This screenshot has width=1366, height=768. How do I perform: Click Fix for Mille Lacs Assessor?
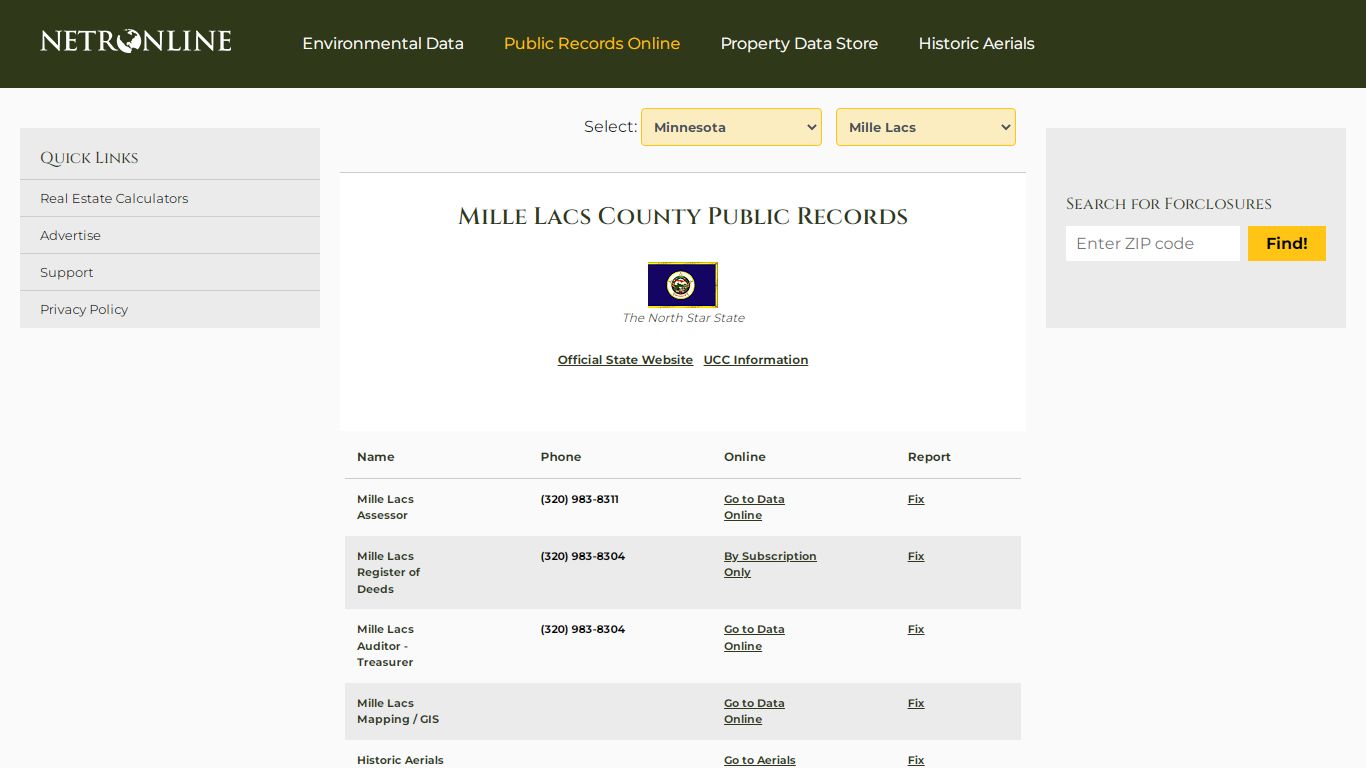click(x=916, y=499)
